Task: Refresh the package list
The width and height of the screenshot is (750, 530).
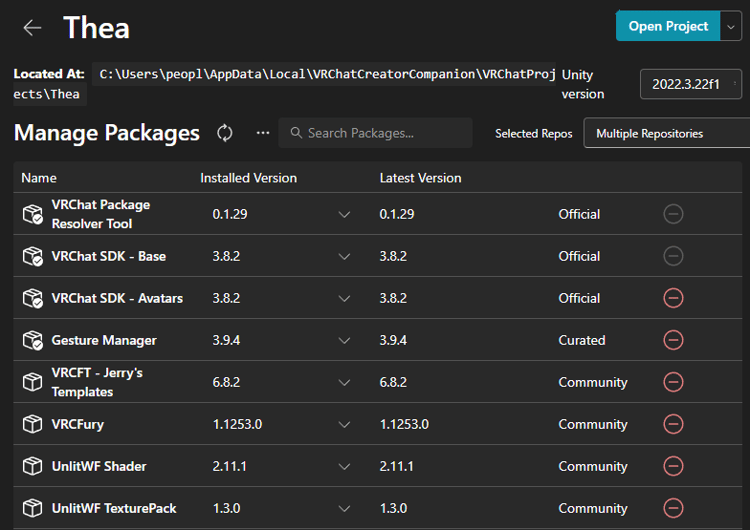Action: click(225, 133)
